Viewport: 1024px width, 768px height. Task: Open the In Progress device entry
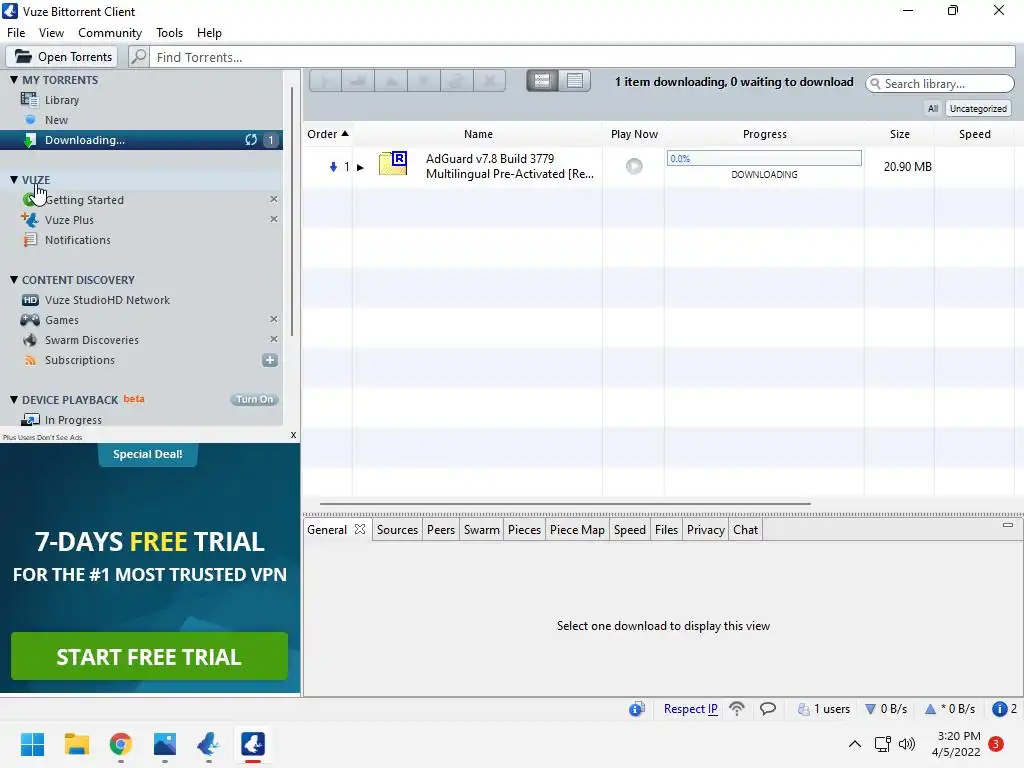(x=73, y=420)
